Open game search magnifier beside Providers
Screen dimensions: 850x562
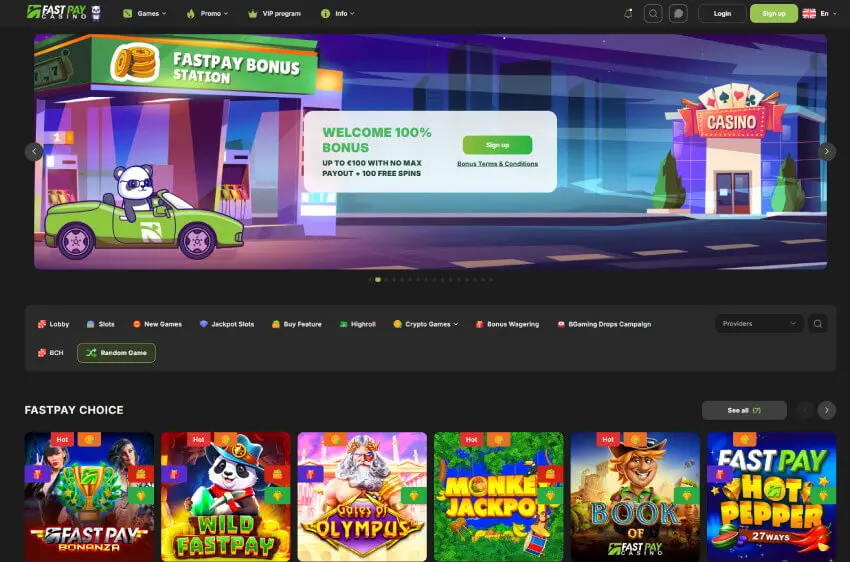point(817,324)
